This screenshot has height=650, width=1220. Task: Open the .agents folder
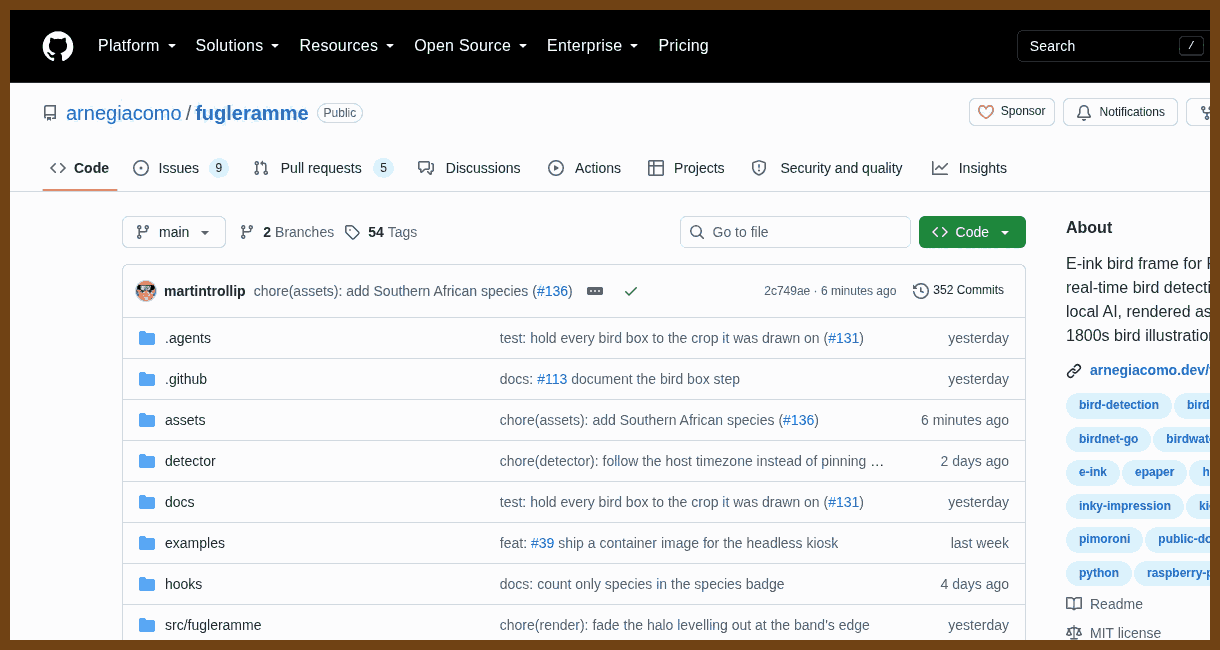188,338
